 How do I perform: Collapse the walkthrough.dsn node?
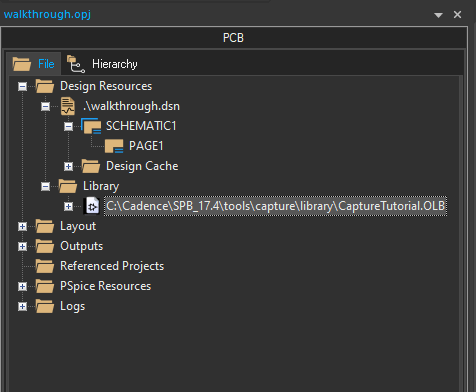coord(45,107)
